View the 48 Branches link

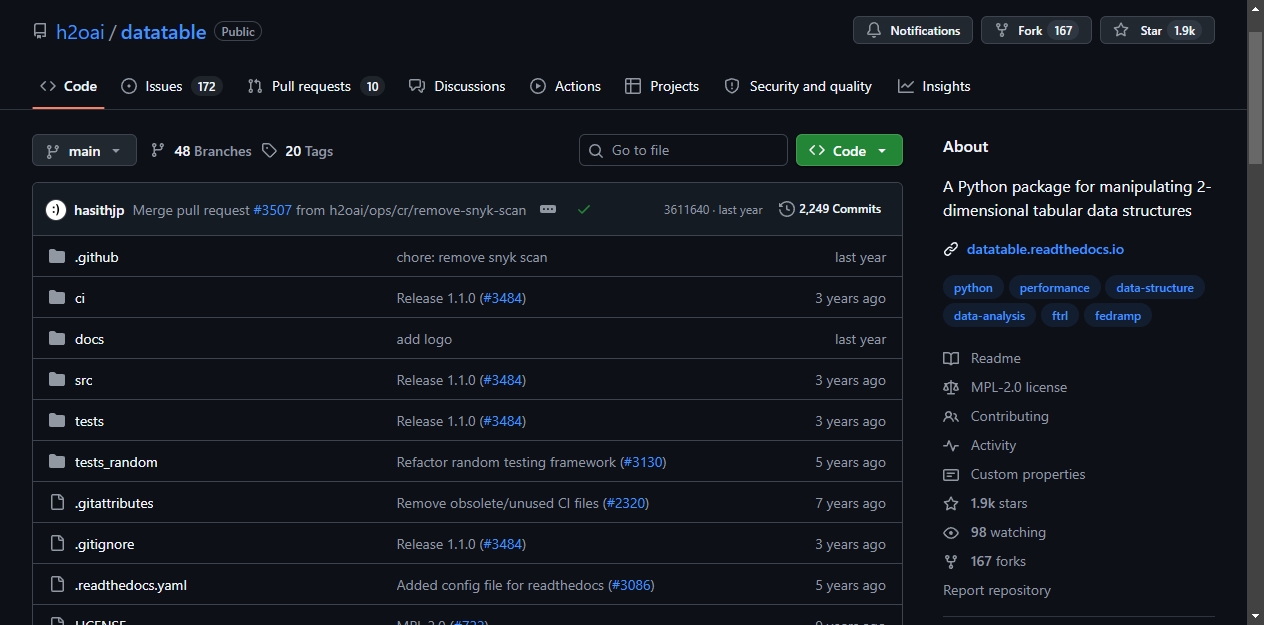click(x=201, y=151)
